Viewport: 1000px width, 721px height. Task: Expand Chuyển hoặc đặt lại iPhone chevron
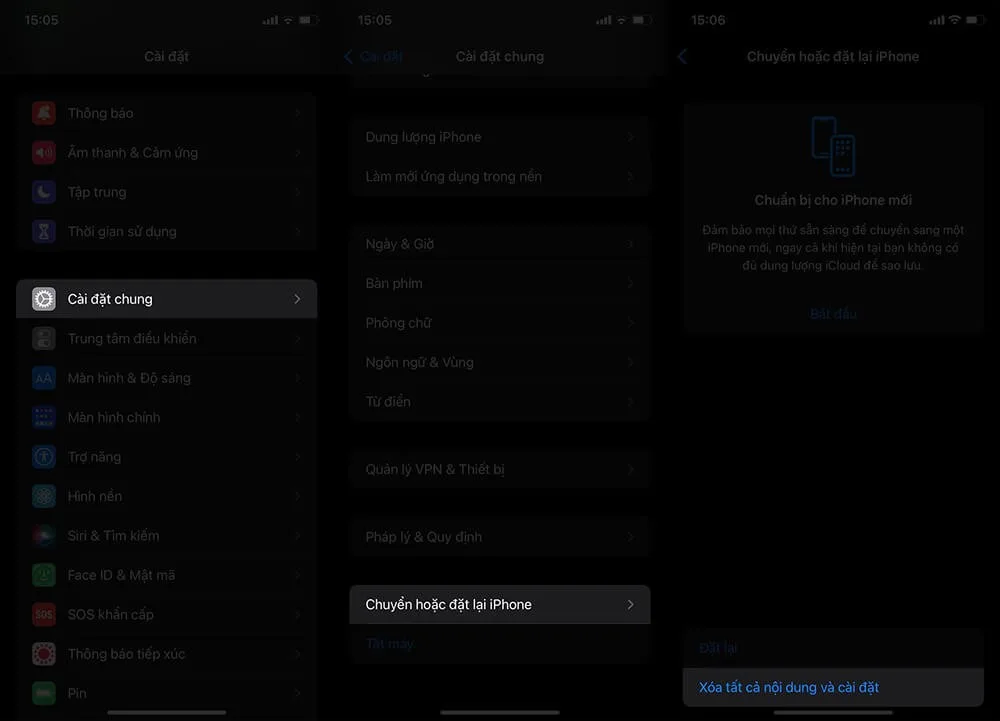pos(630,605)
